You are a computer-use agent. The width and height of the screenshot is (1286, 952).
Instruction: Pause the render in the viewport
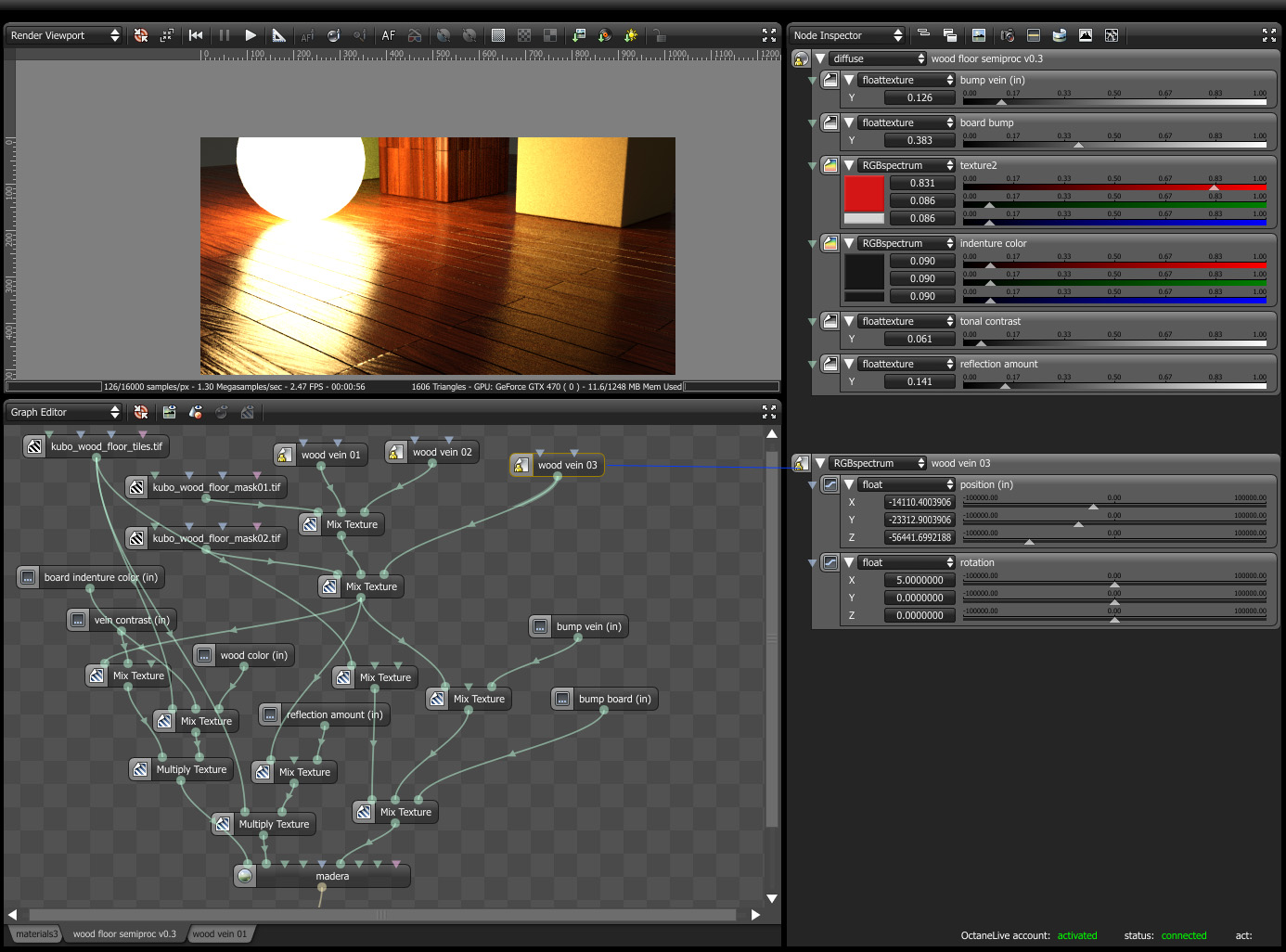(x=224, y=35)
